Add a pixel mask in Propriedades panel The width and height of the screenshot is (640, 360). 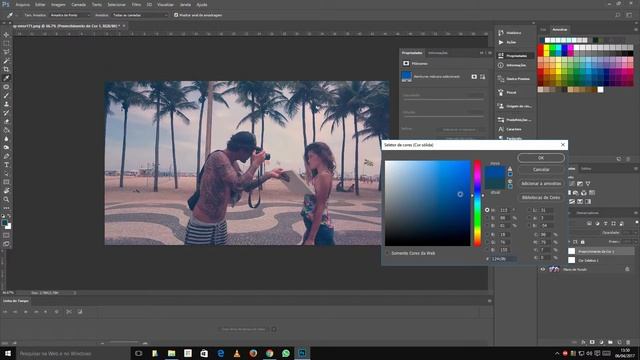pyautogui.click(x=474, y=77)
